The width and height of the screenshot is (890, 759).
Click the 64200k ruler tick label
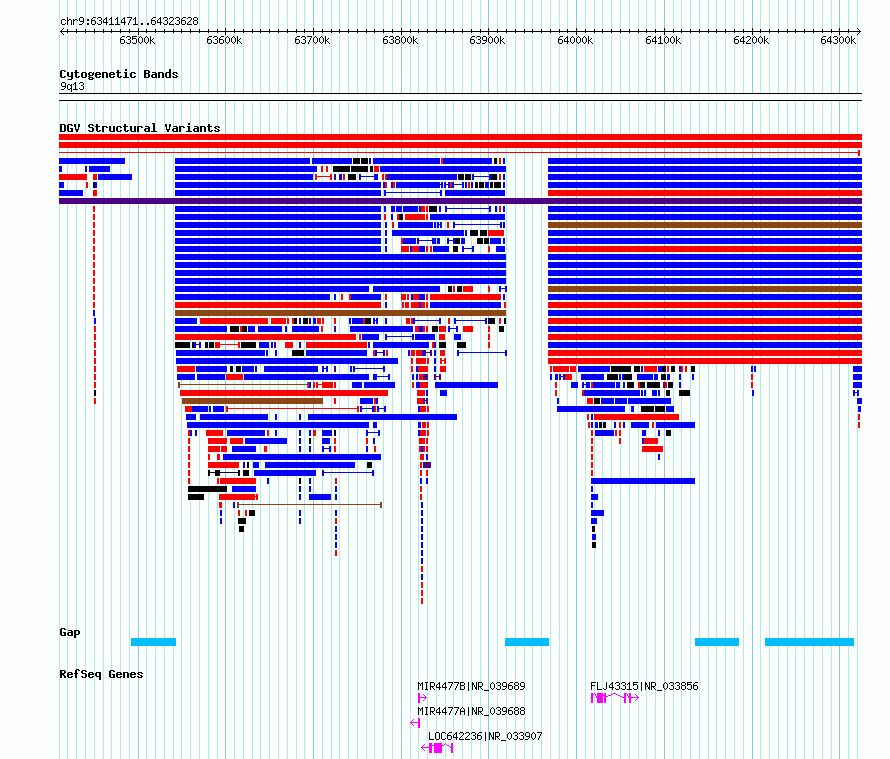pyautogui.click(x=752, y=40)
